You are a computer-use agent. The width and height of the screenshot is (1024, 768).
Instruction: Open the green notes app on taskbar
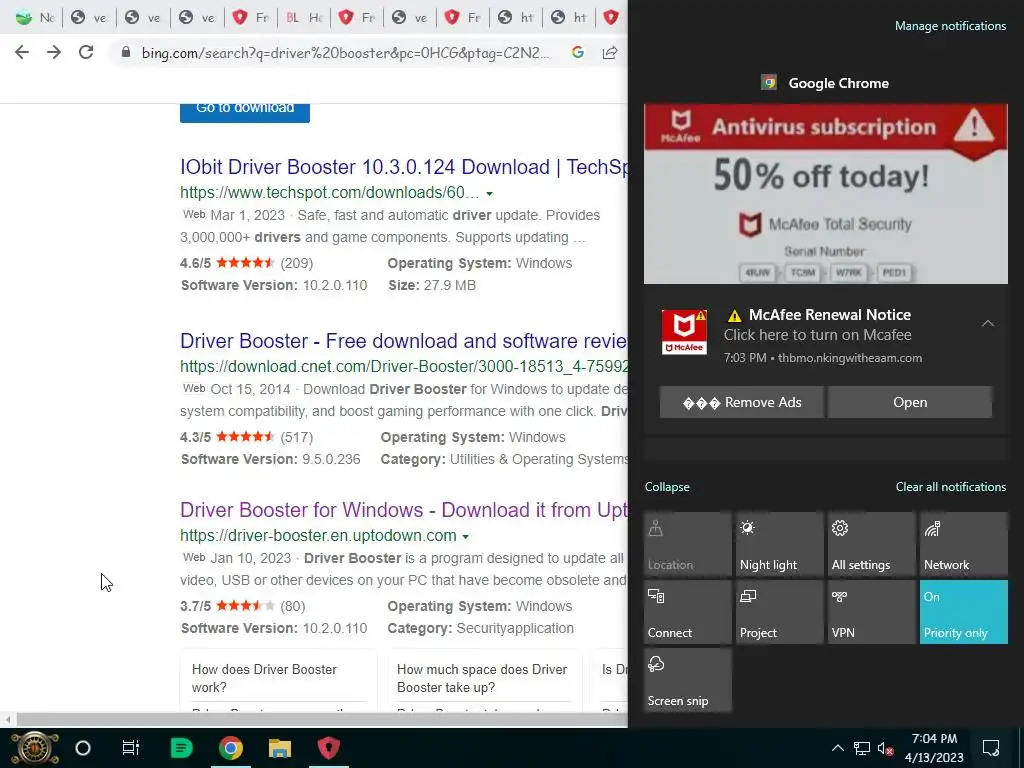point(181,748)
